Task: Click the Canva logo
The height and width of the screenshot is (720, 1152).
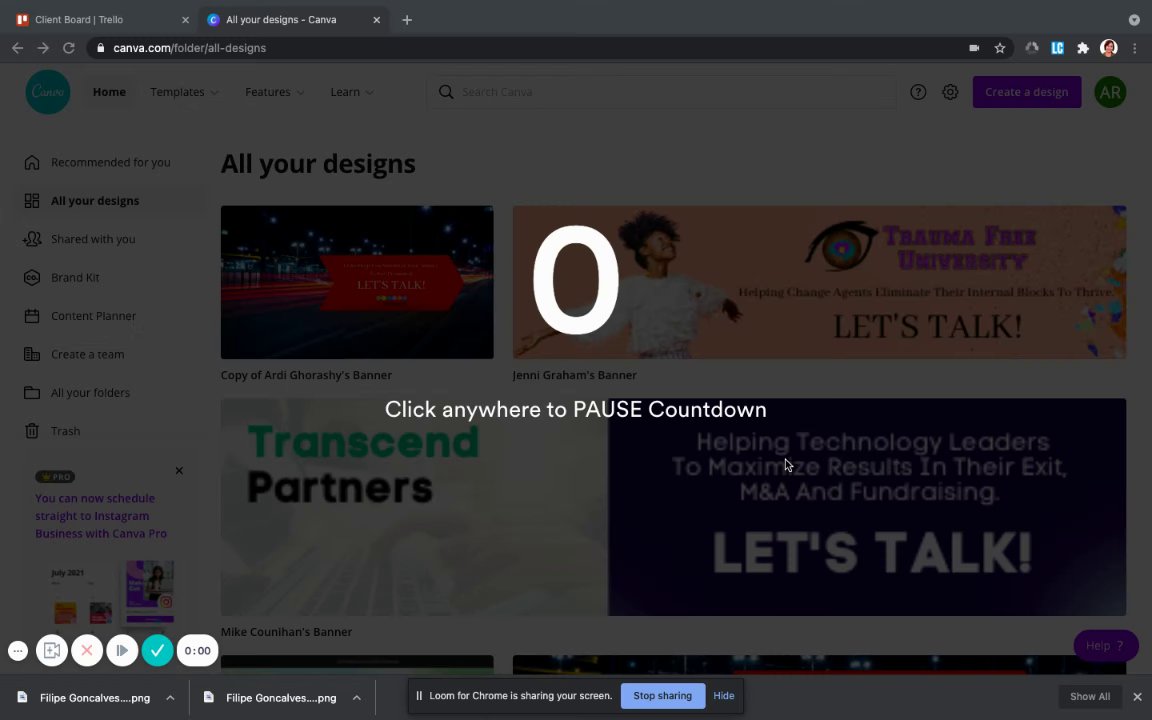Action: coord(48,92)
